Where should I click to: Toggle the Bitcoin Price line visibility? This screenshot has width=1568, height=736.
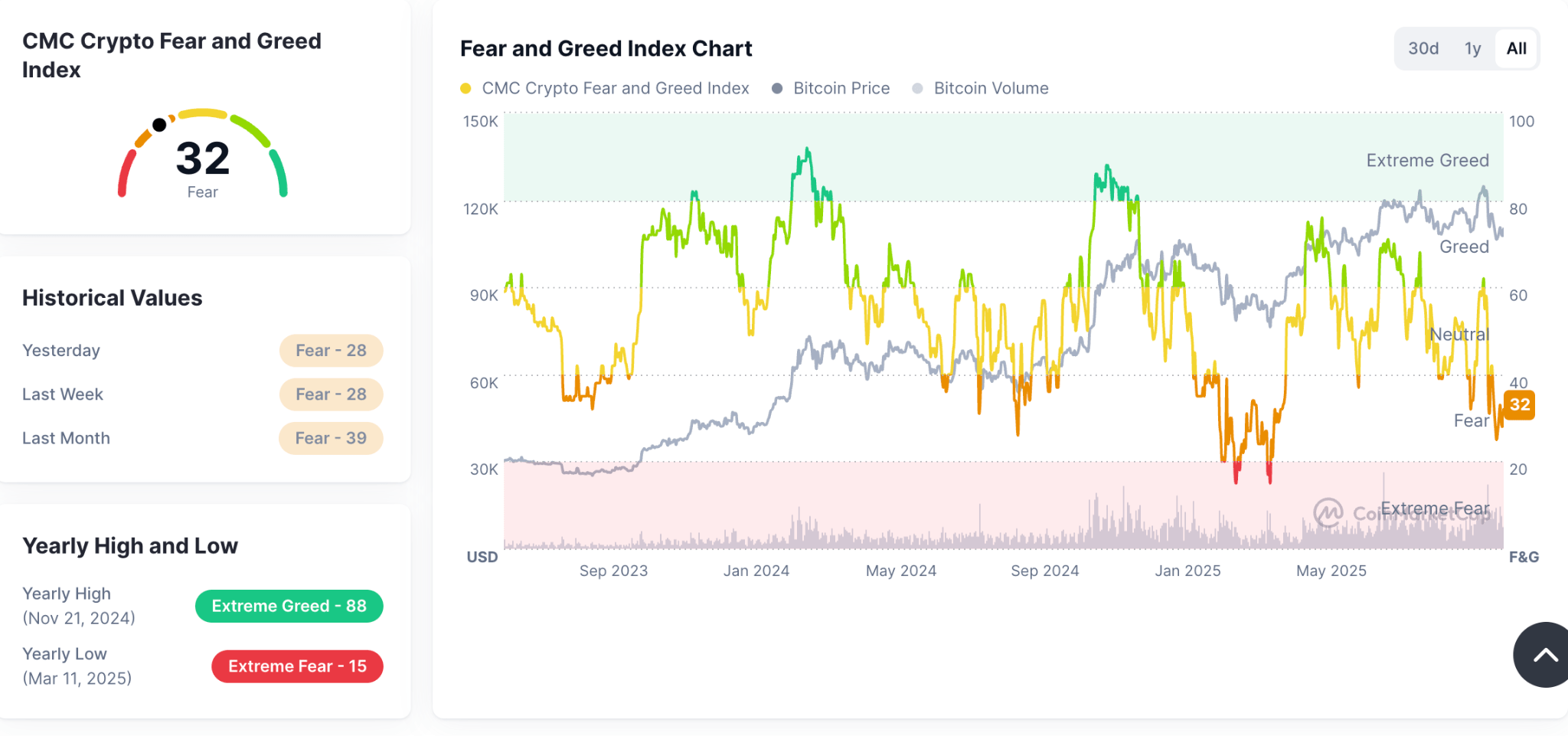tap(841, 88)
